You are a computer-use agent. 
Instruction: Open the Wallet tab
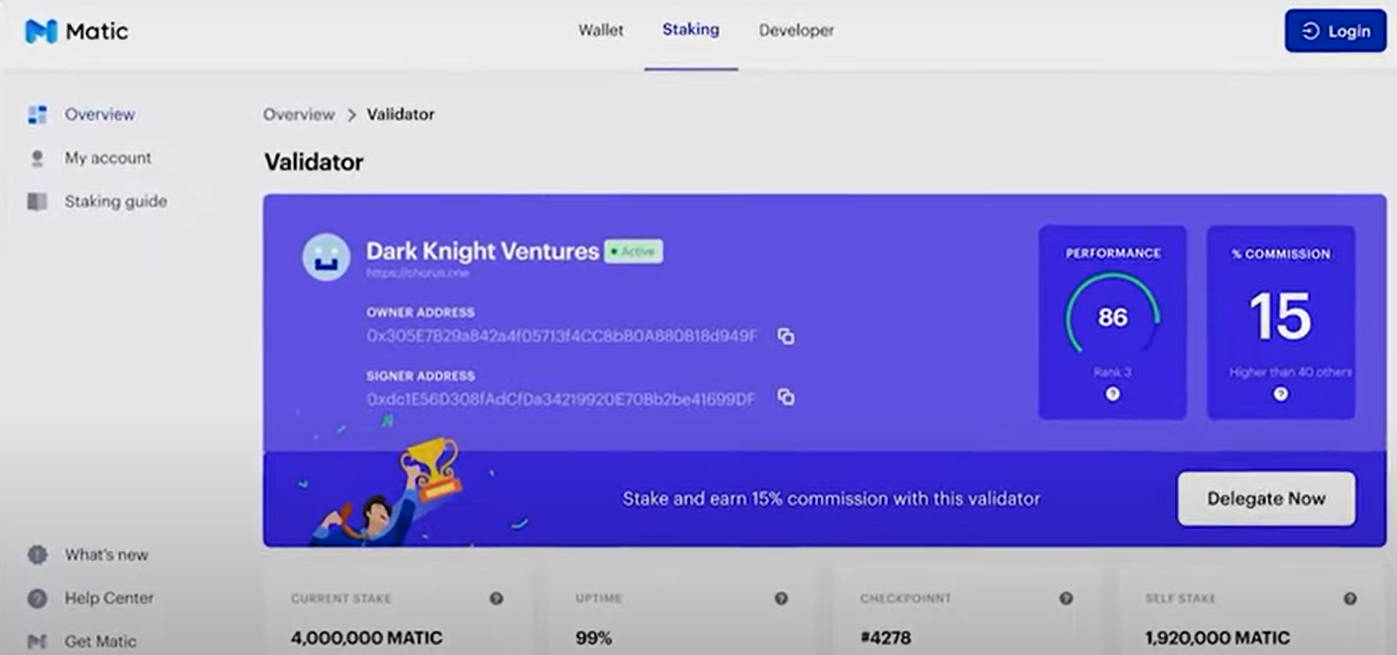click(601, 30)
